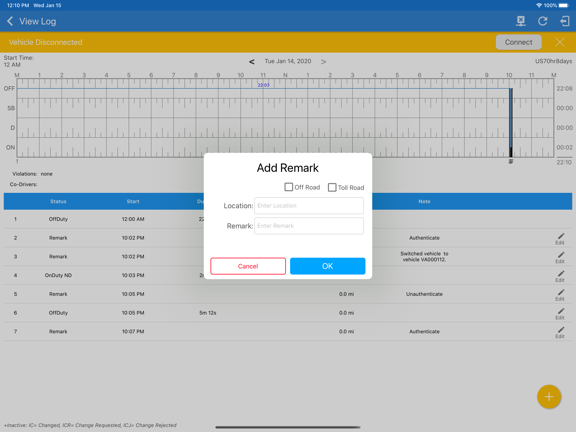This screenshot has width=576, height=432.
Task: Select the Start column header
Action: coord(133,201)
